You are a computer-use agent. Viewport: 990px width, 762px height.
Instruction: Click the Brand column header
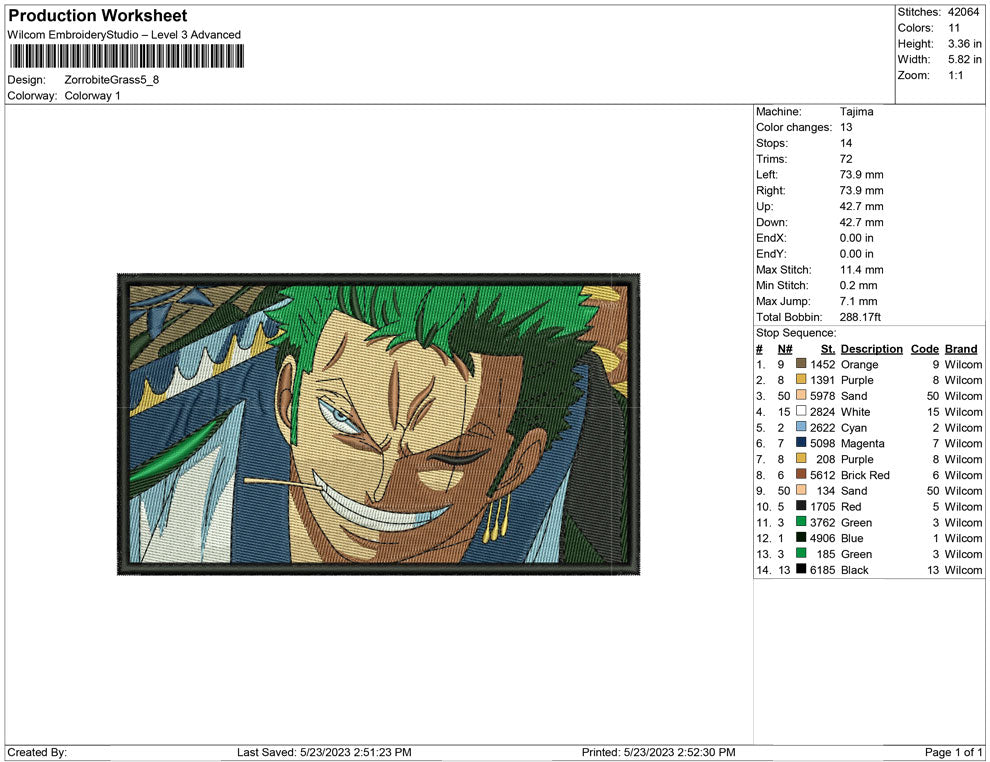pyautogui.click(x=961, y=348)
